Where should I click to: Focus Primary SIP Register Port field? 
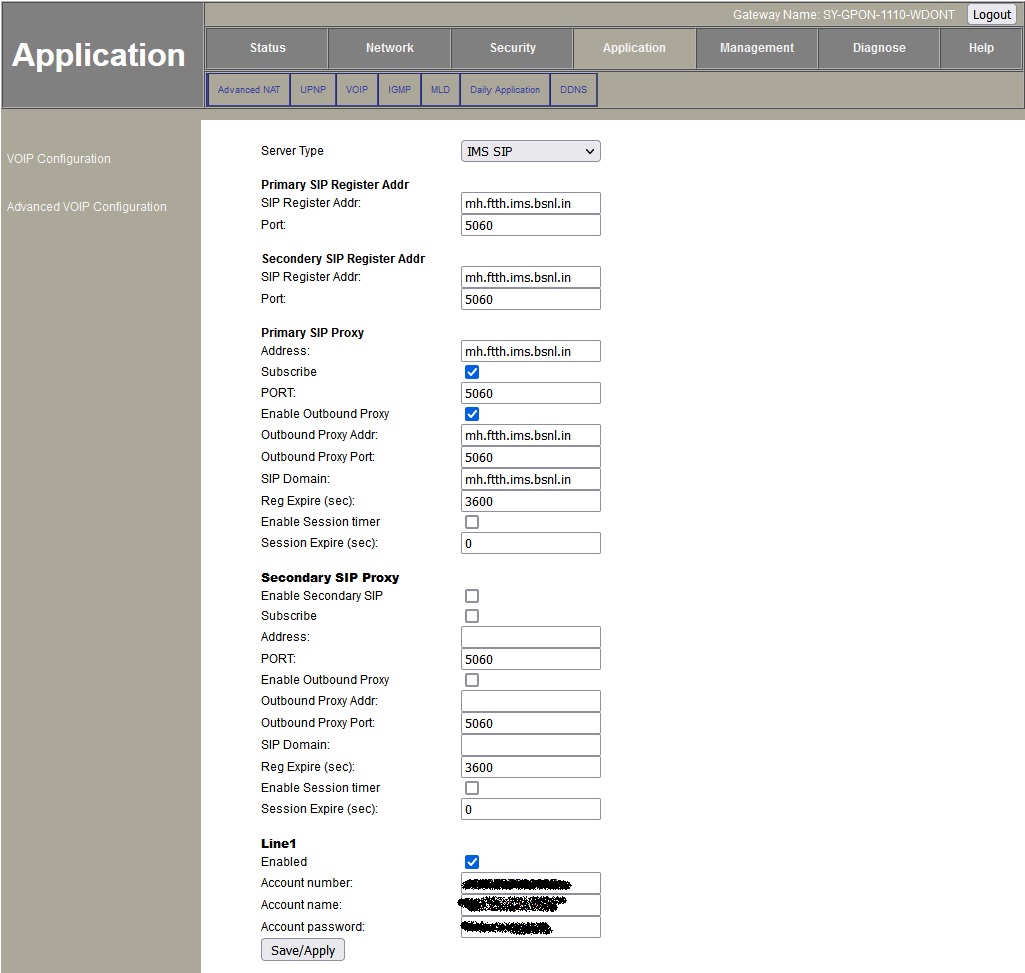[x=530, y=226]
